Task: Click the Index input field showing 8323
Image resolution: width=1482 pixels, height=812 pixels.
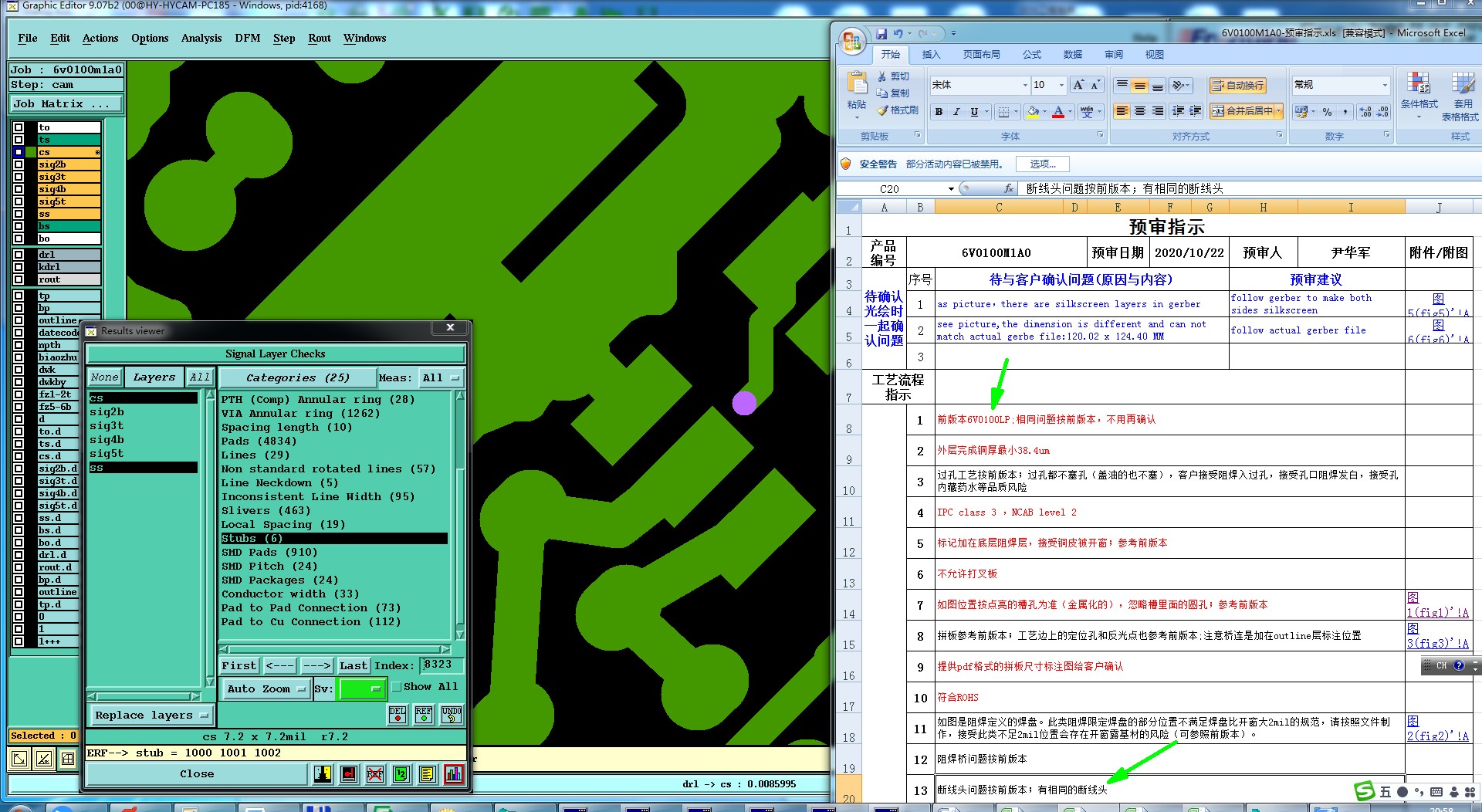Action: point(442,665)
